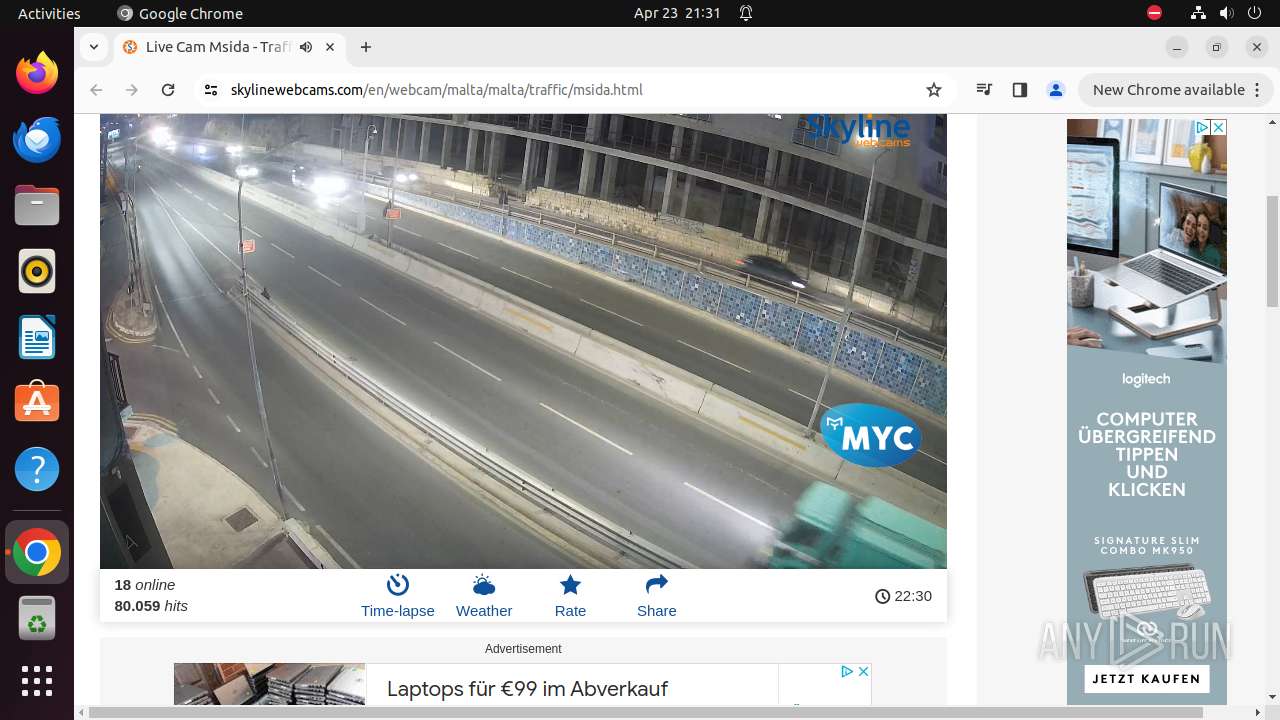This screenshot has height=720, width=1280.
Task: Open the Chrome profile avatar
Action: click(1056, 90)
